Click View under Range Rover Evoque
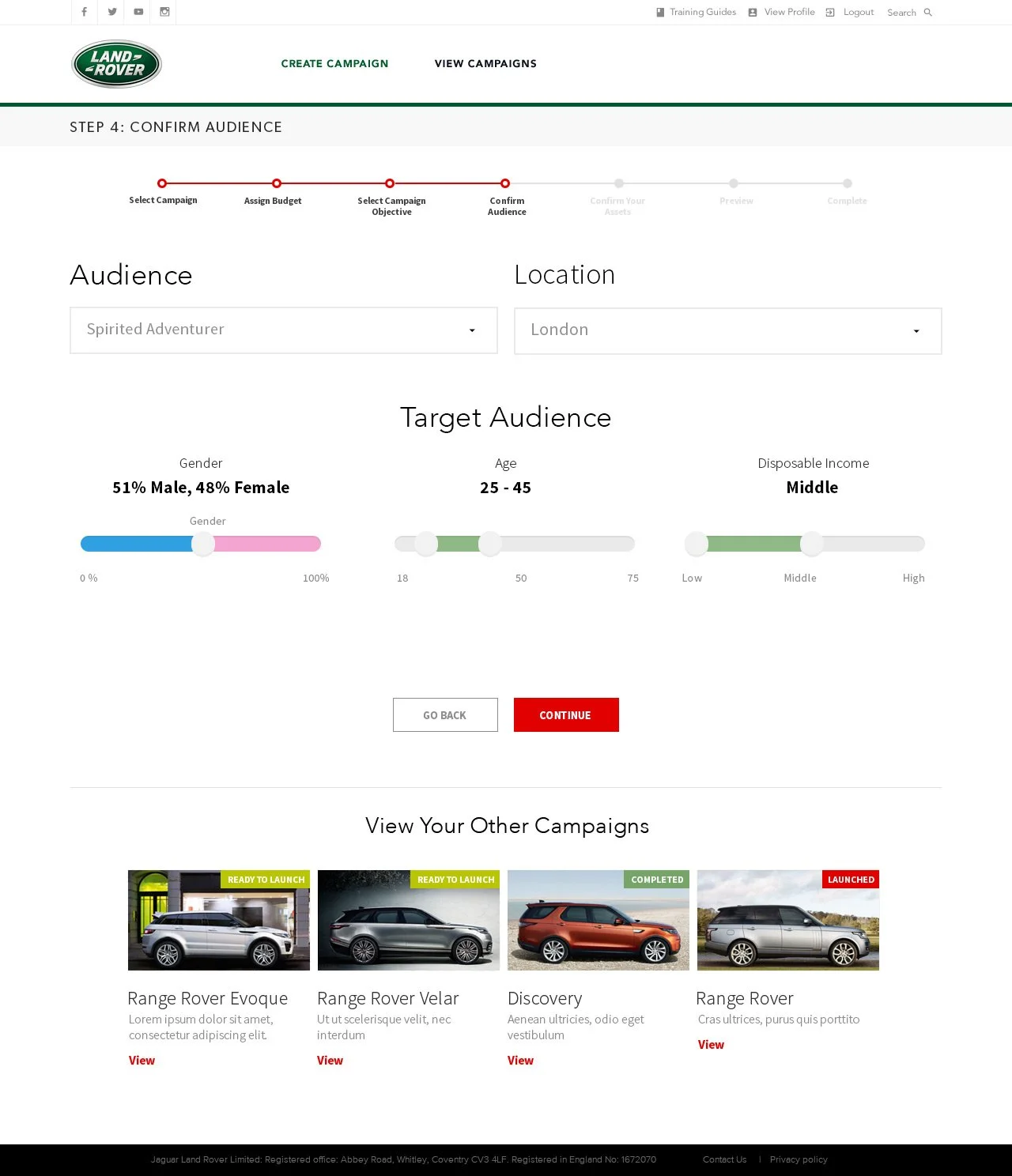Image resolution: width=1012 pixels, height=1176 pixels. [x=142, y=1061]
